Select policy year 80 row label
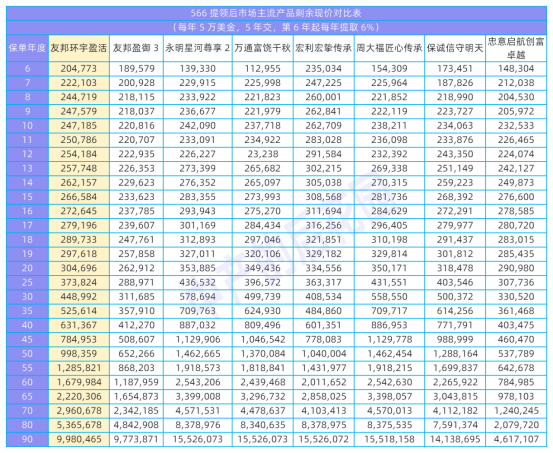The height and width of the screenshot is (453, 553). 28,425
